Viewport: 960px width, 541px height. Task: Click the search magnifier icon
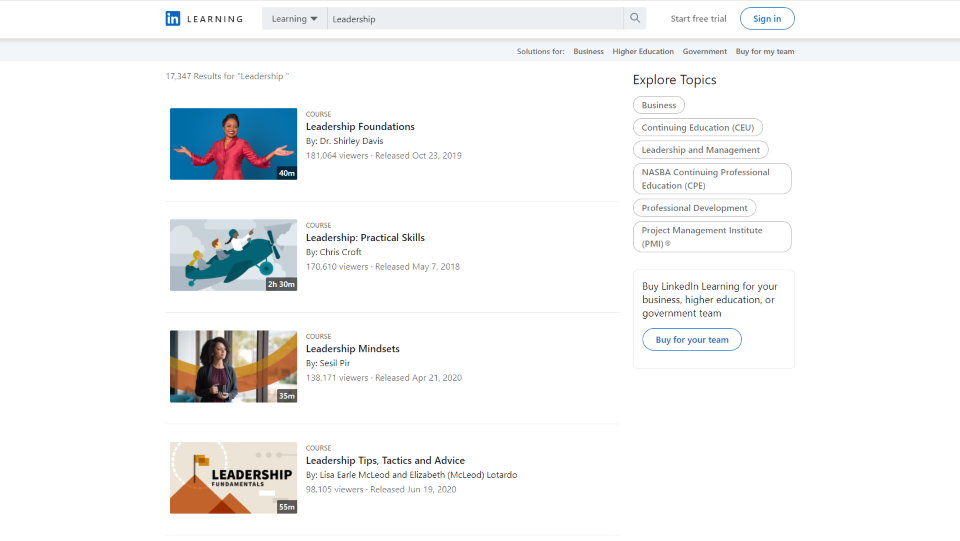tap(635, 18)
